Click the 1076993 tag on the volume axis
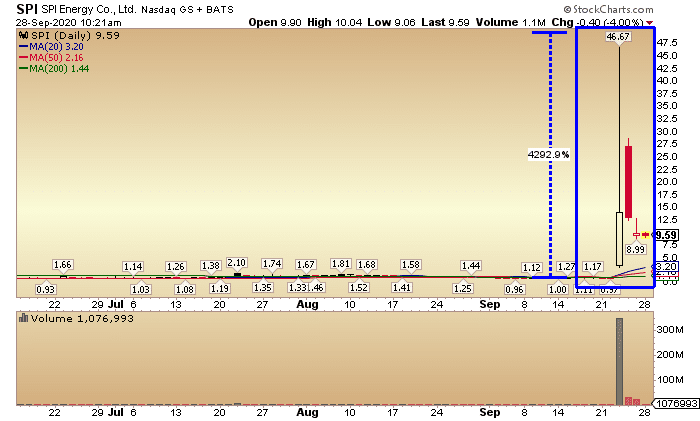Screen dimensions: 700x421 (x=677, y=404)
